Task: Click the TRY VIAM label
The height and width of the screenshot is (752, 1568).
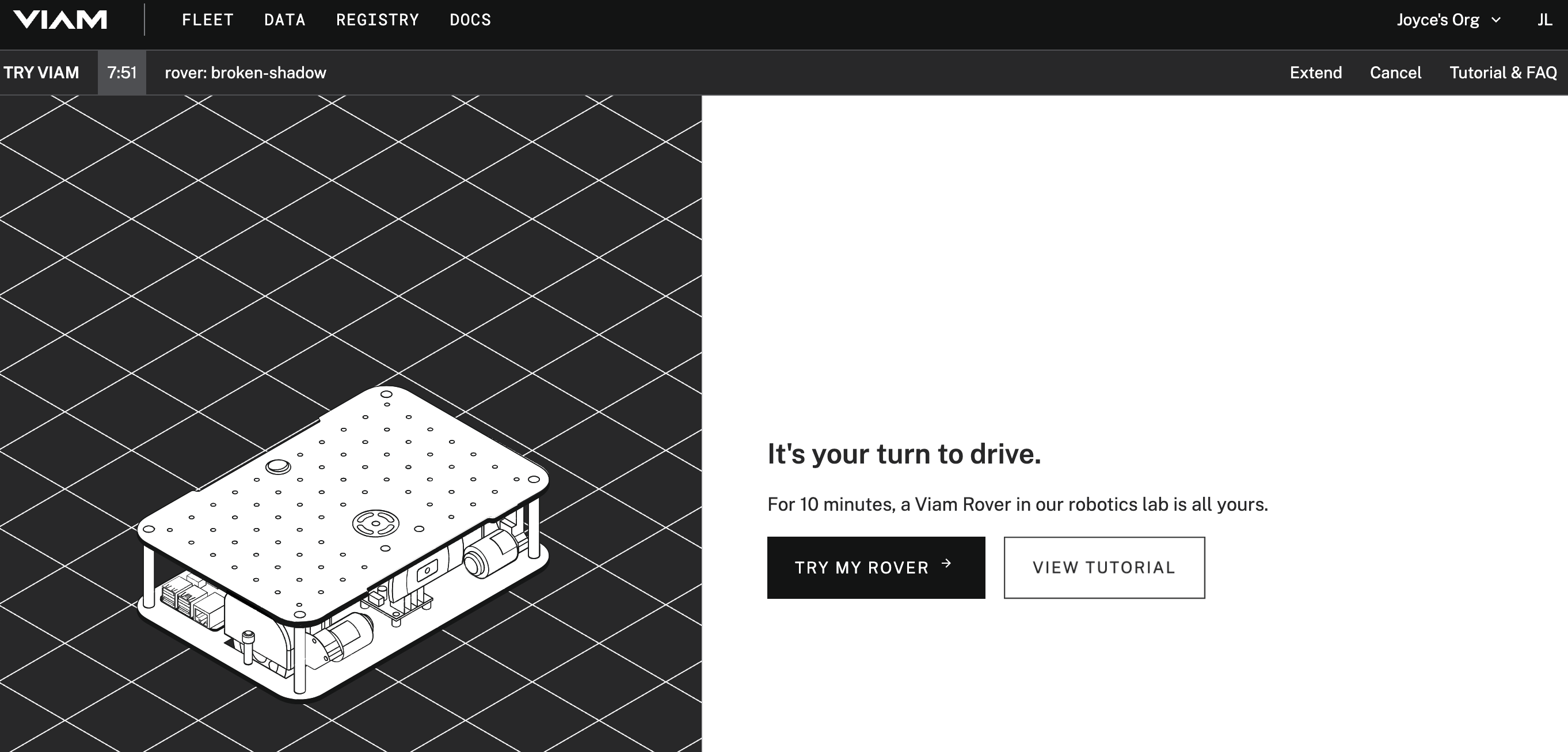Action: pyautogui.click(x=41, y=73)
